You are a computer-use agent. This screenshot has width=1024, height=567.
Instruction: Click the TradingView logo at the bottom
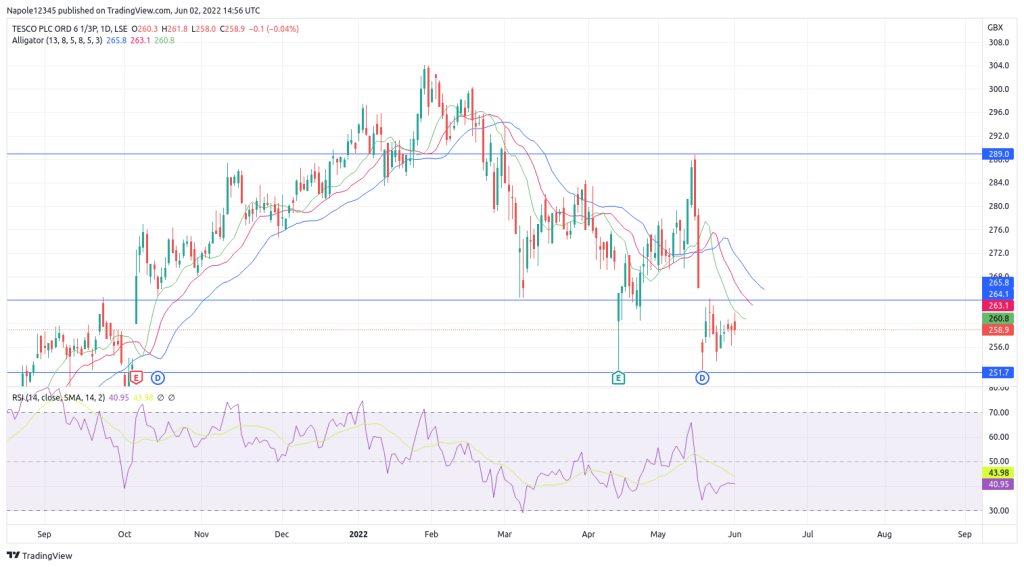[40, 555]
